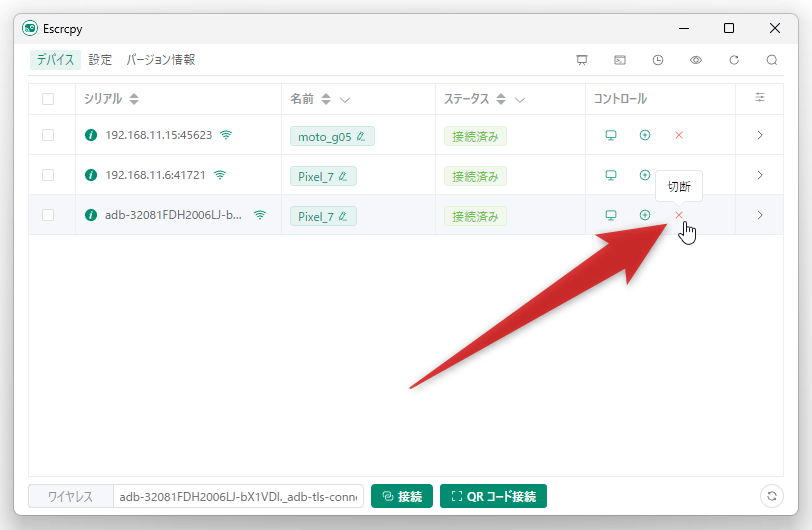Viewport: 812px width, 530px height.
Task: Click the wireless address input field
Action: click(238, 496)
